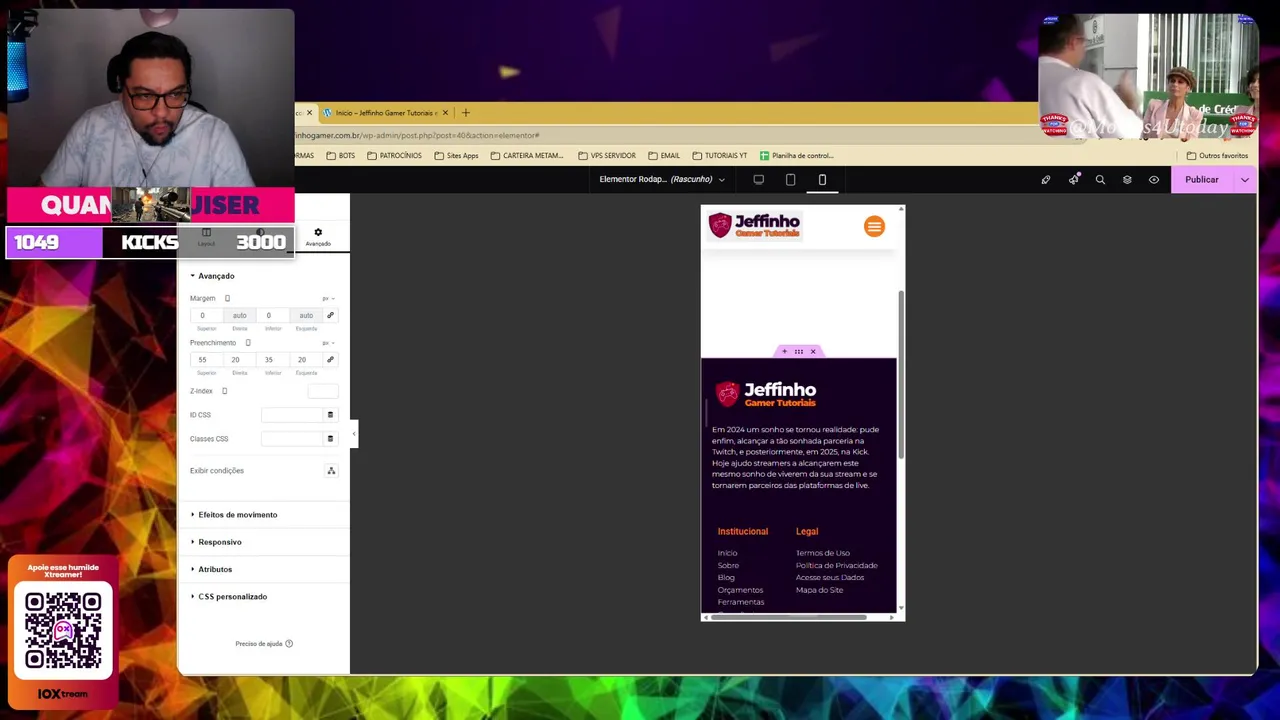Viewport: 1280px width, 720px height.
Task: Open the Avançado gear tab
Action: tap(318, 237)
